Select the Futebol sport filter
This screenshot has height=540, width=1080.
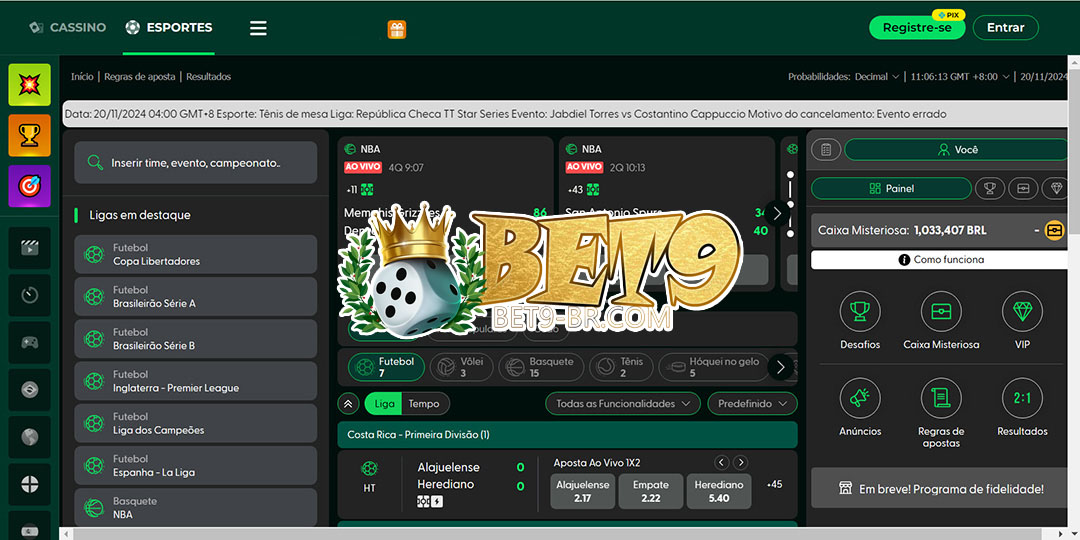point(386,367)
